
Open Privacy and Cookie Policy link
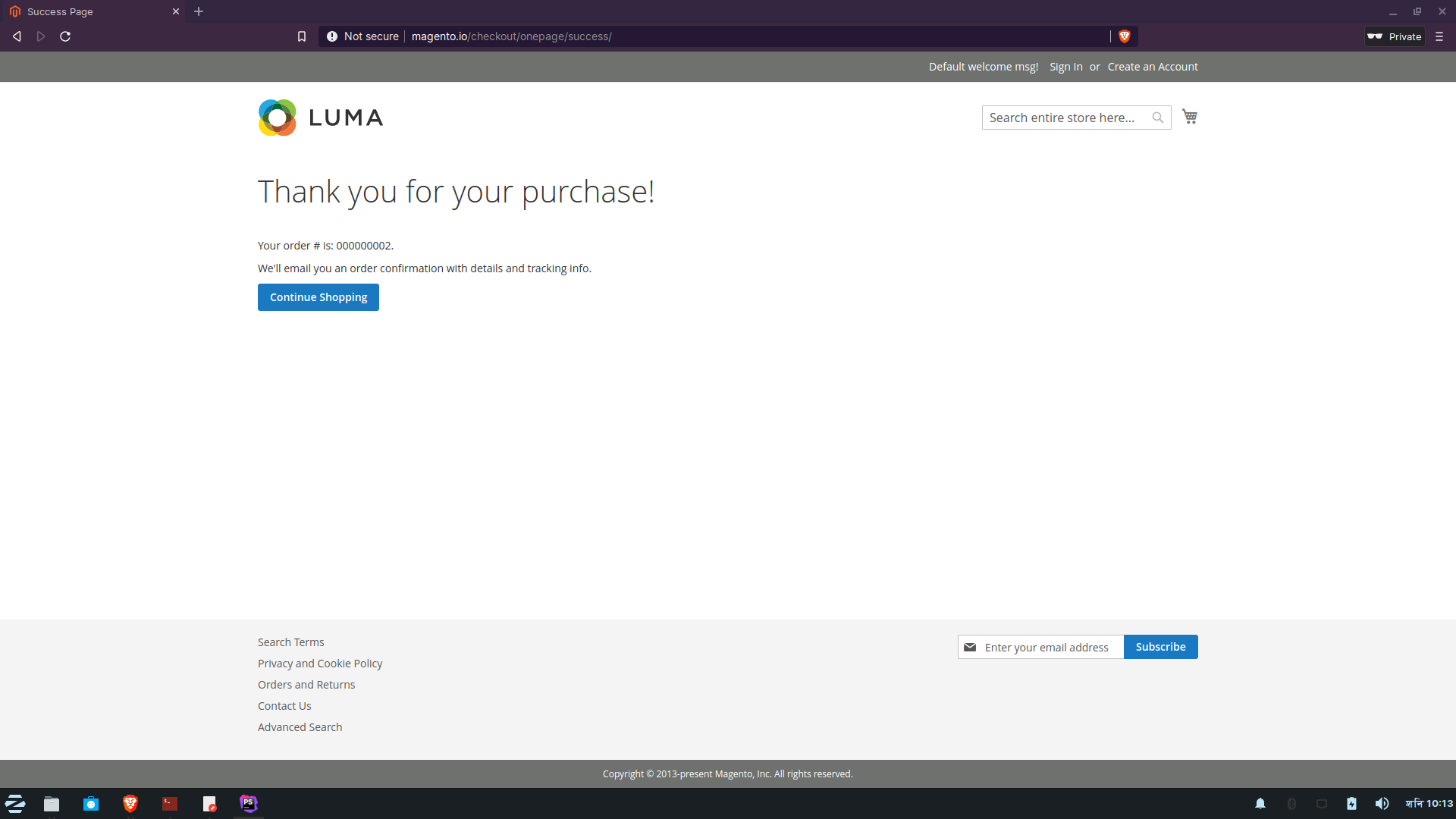point(319,664)
